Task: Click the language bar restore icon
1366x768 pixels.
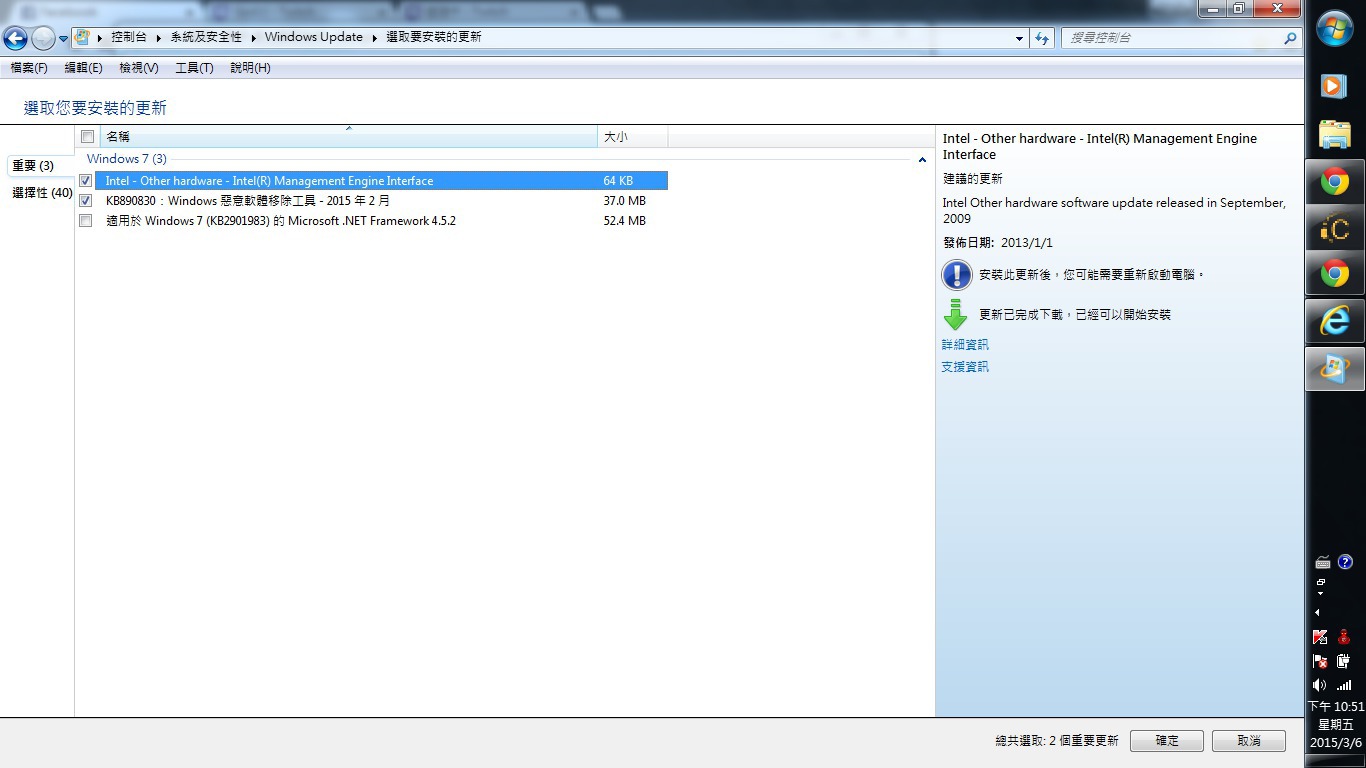Action: pos(1321,582)
